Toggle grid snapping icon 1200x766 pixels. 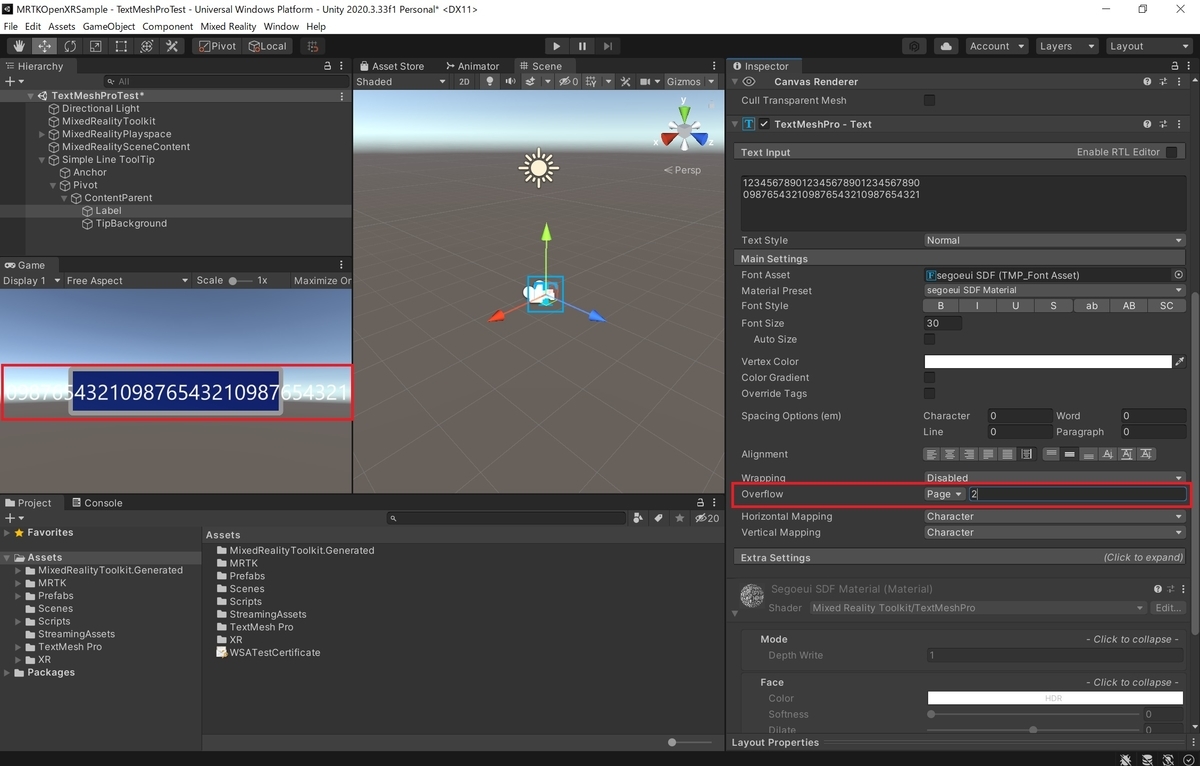(x=312, y=46)
